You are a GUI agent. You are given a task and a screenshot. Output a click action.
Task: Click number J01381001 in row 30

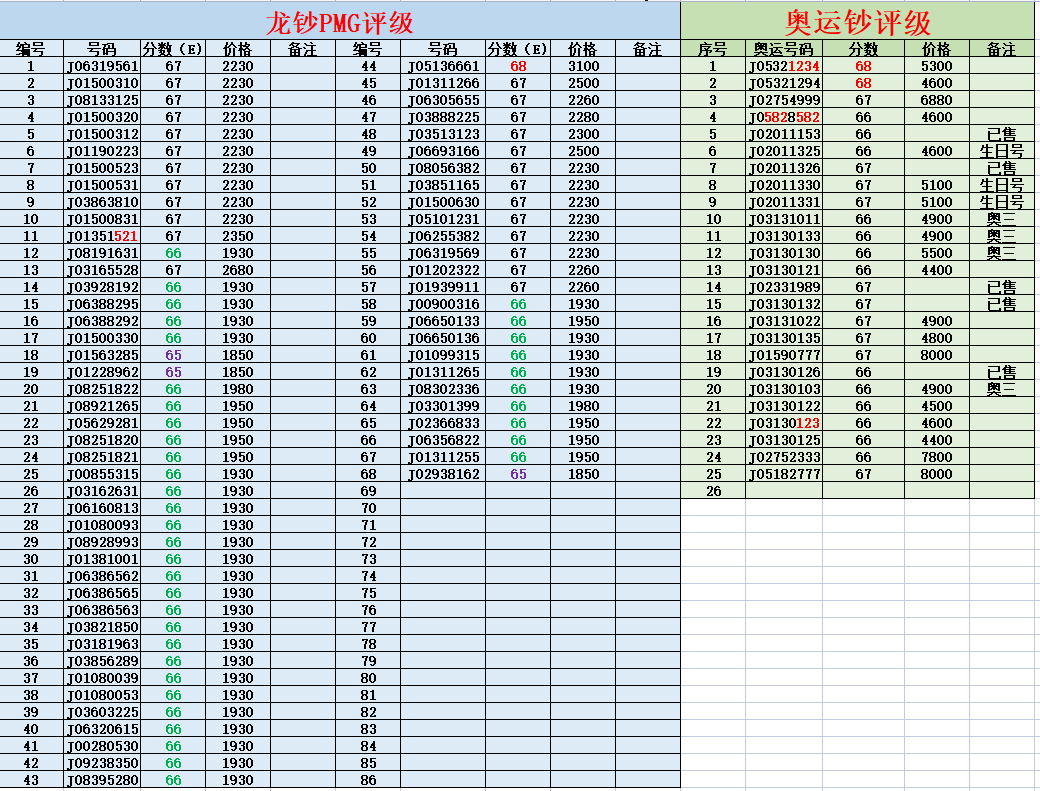[x=102, y=559]
